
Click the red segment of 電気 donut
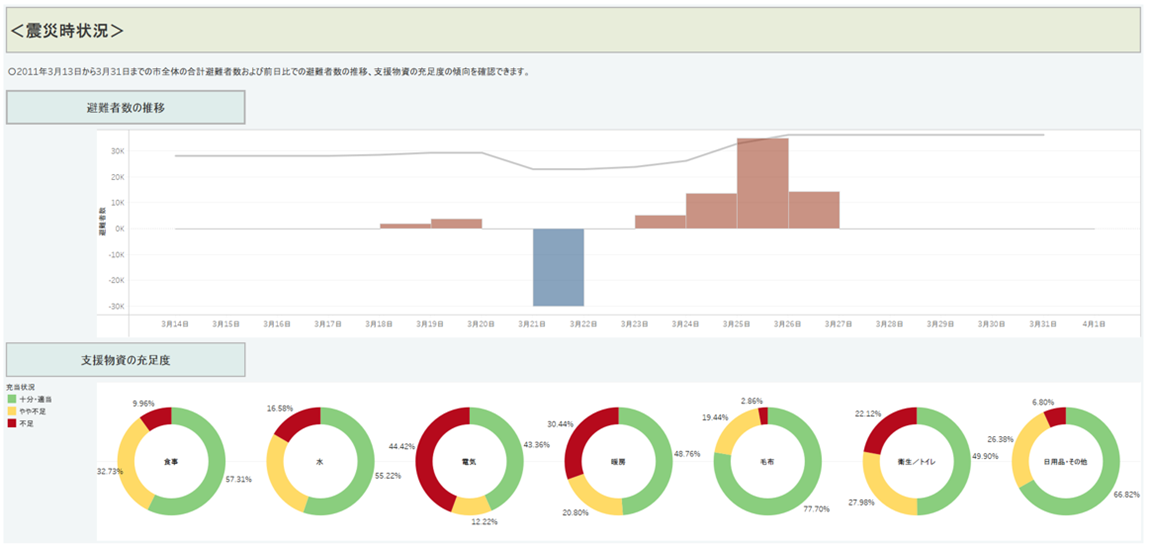(x=428, y=450)
